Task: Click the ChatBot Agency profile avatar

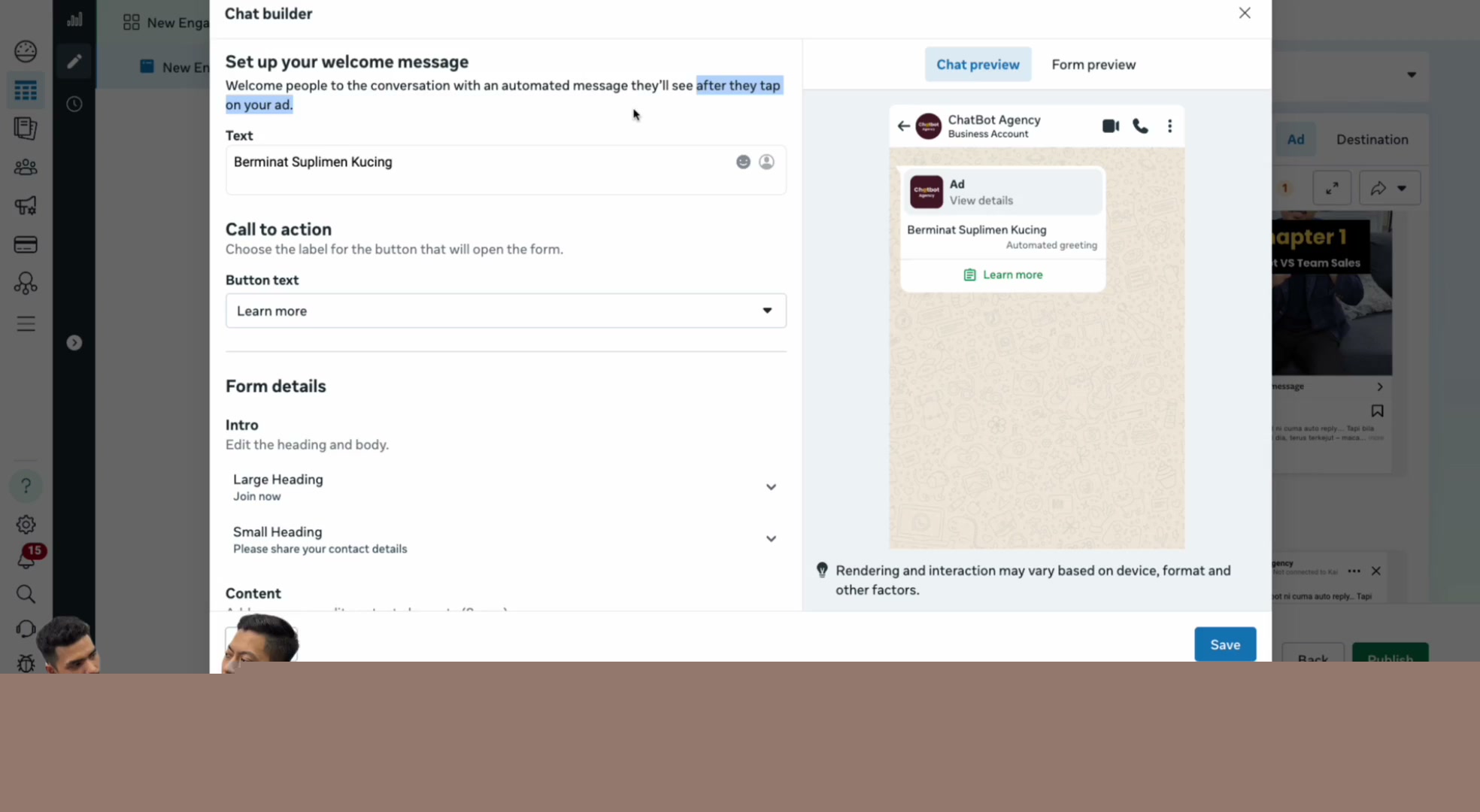Action: pos(928,126)
